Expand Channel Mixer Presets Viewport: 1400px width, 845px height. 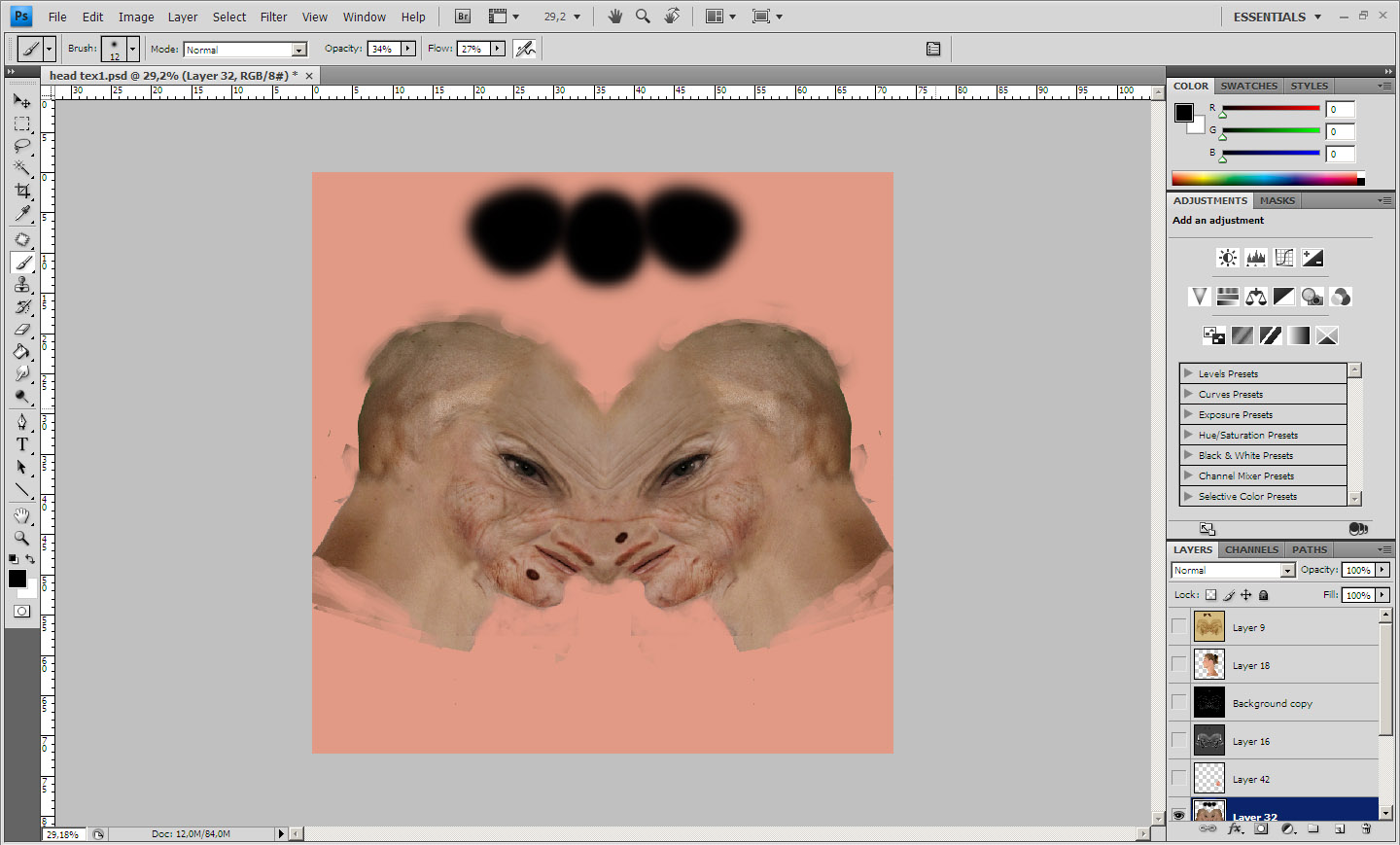pos(1188,475)
